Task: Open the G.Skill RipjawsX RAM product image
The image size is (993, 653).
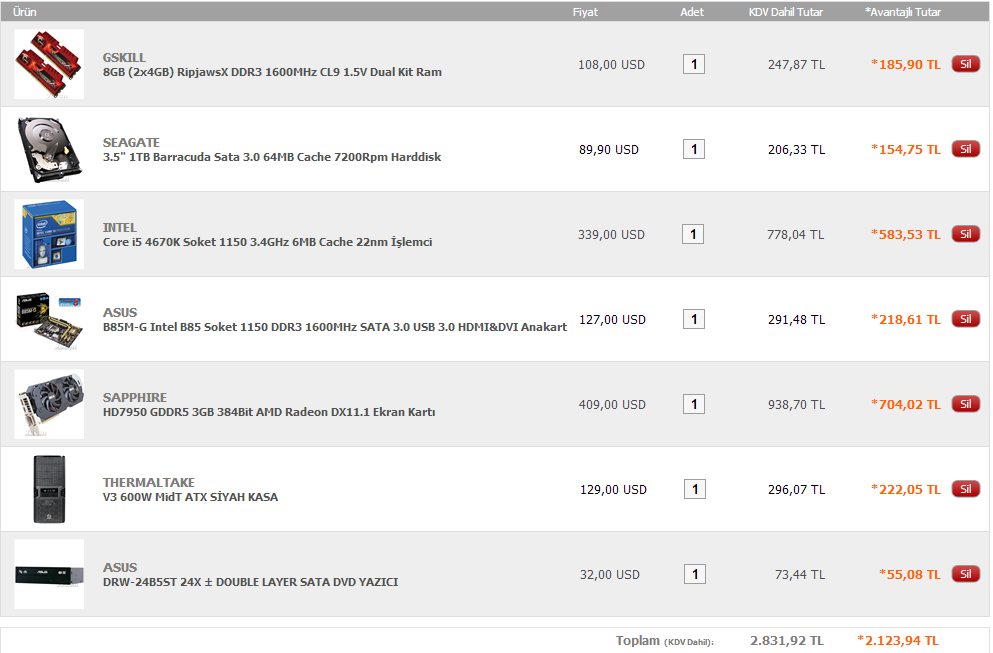Action: pyautogui.click(x=49, y=64)
